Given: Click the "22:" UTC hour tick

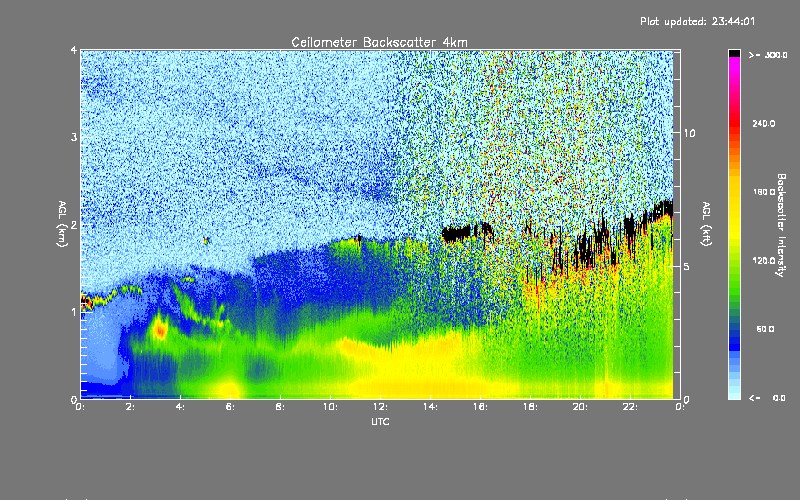Looking at the screenshot, I should pos(630,407).
